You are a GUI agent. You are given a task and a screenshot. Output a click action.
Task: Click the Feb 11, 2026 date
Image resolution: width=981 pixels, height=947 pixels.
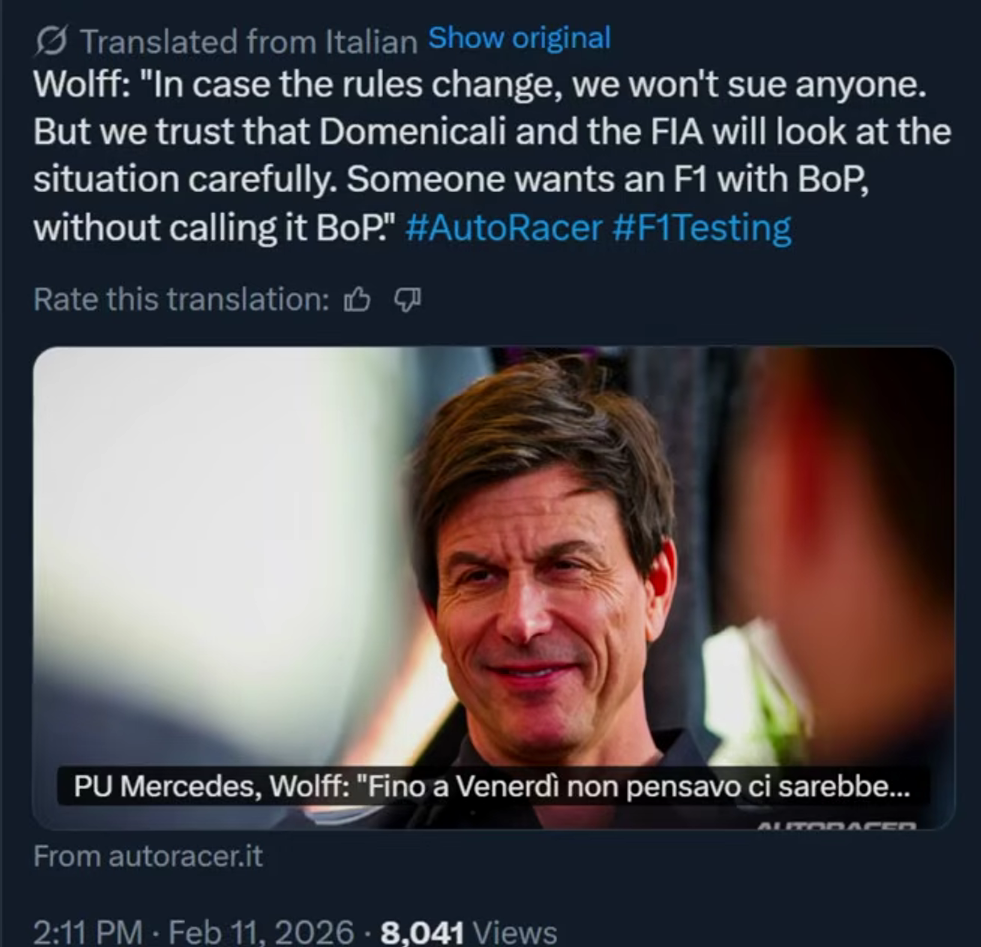(262, 932)
